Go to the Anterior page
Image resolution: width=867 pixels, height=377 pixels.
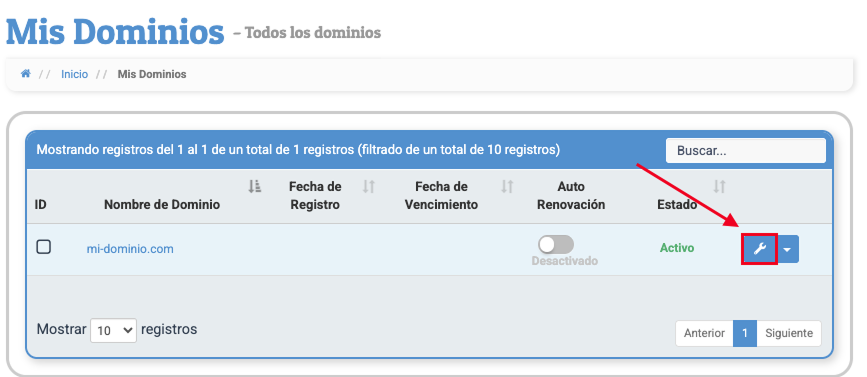pyautogui.click(x=704, y=333)
